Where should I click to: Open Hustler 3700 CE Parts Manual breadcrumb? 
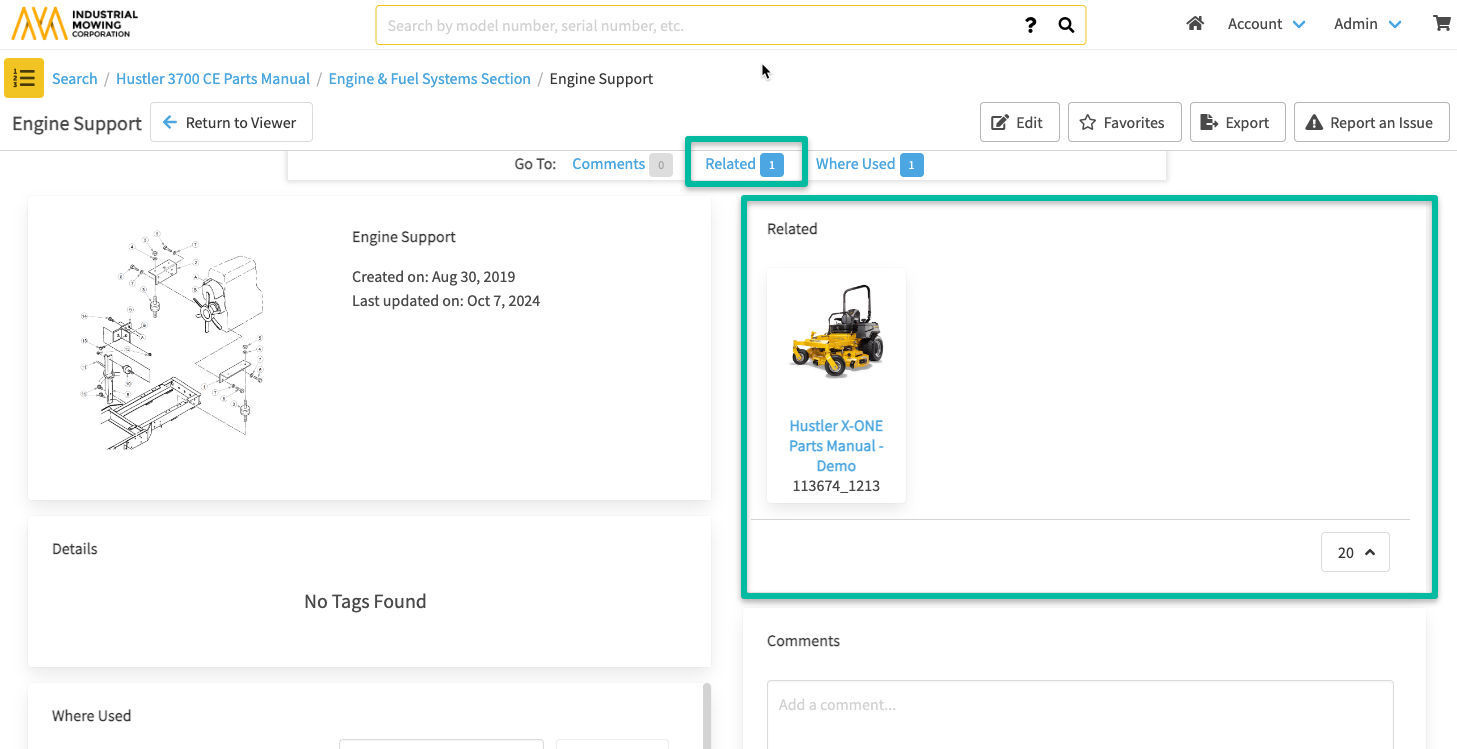213,79
